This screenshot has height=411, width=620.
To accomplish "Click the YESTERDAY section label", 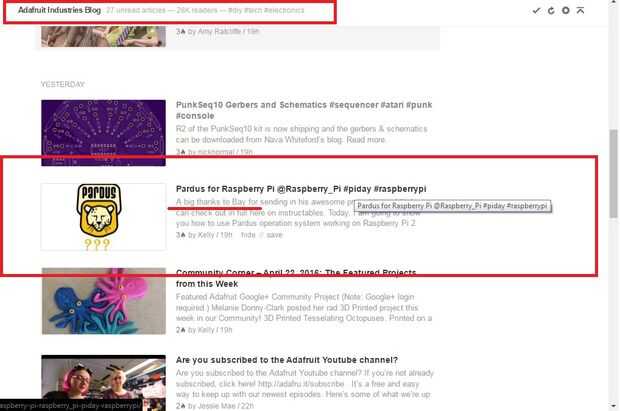I will pos(62,84).
